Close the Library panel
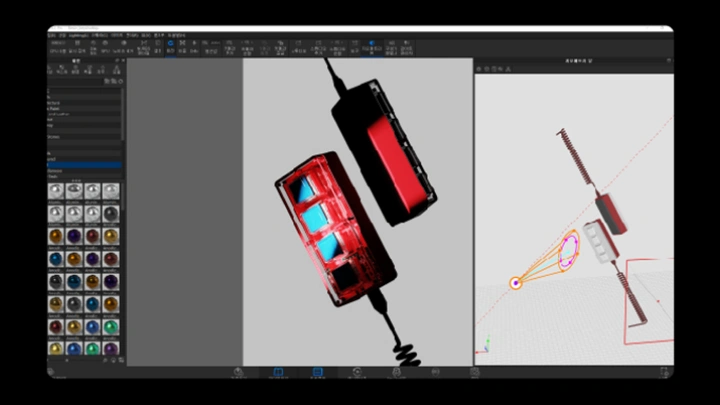 [123, 61]
